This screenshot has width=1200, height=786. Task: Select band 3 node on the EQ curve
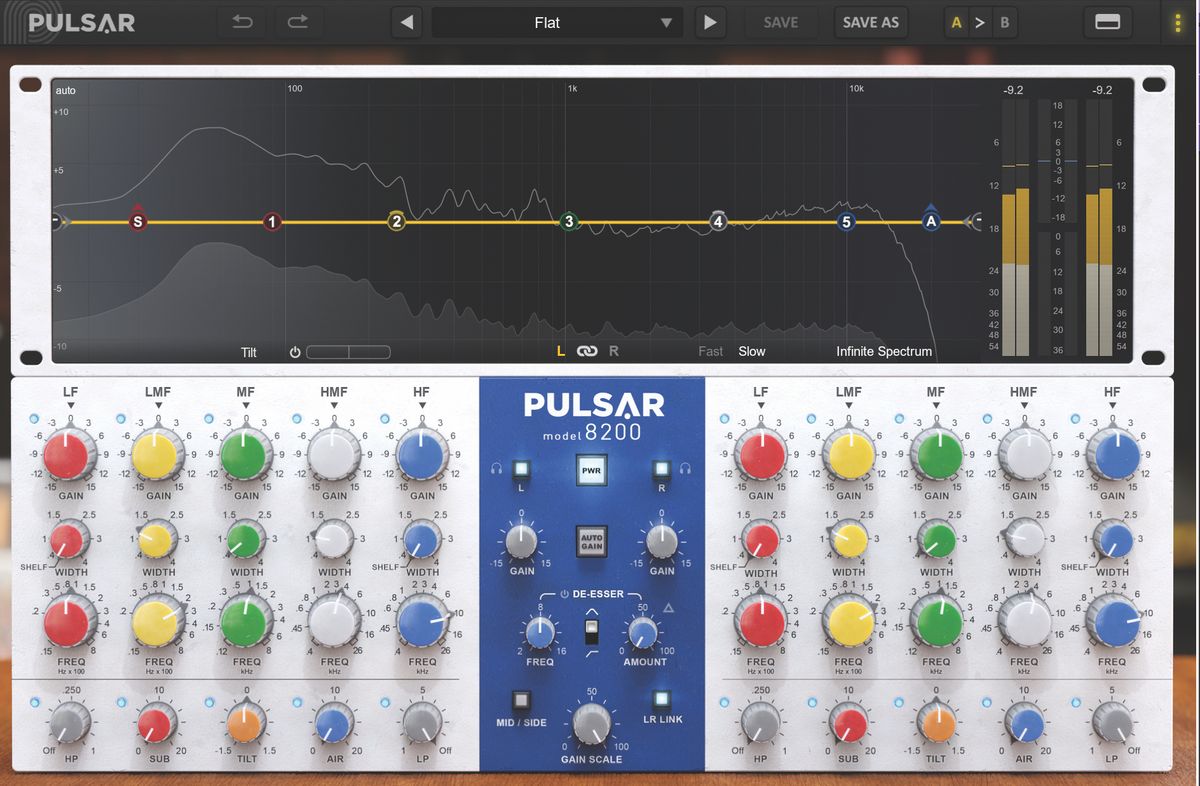(570, 221)
